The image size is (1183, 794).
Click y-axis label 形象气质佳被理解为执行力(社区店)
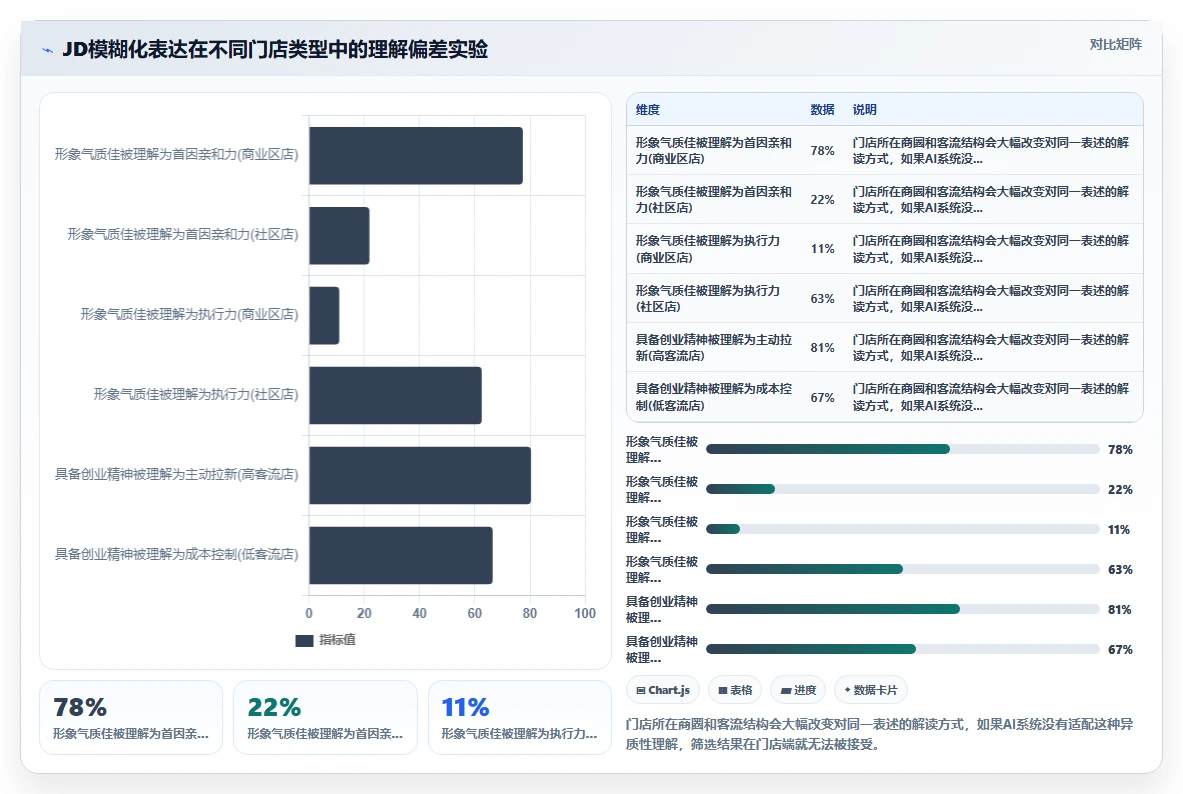196,395
